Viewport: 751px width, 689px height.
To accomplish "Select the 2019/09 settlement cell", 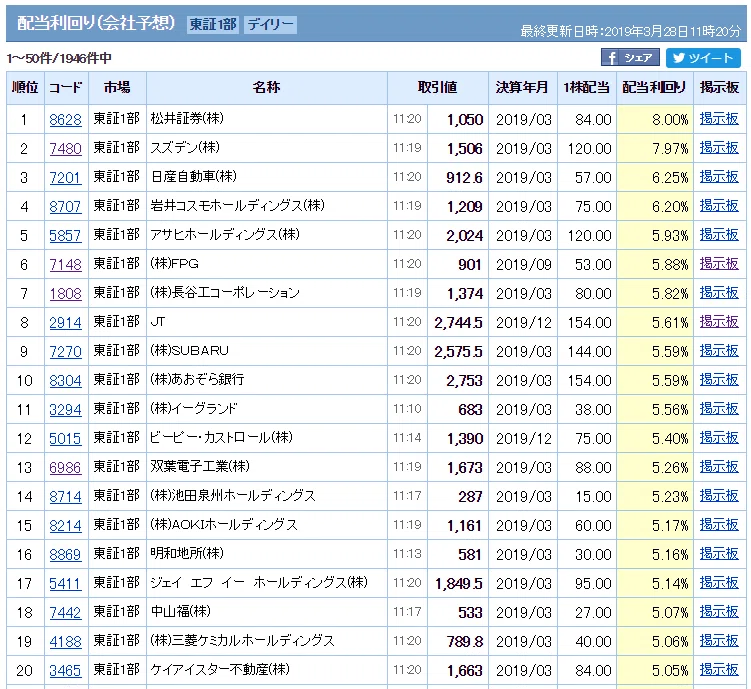I will coord(523,264).
